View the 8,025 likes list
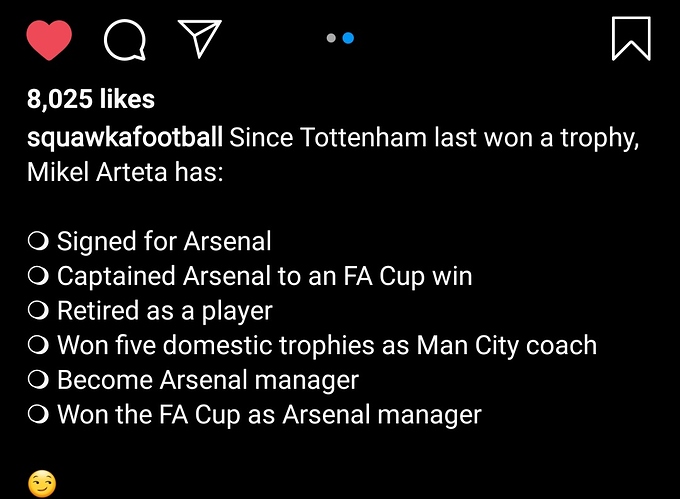Image resolution: width=680 pixels, height=499 pixels. coord(91,99)
